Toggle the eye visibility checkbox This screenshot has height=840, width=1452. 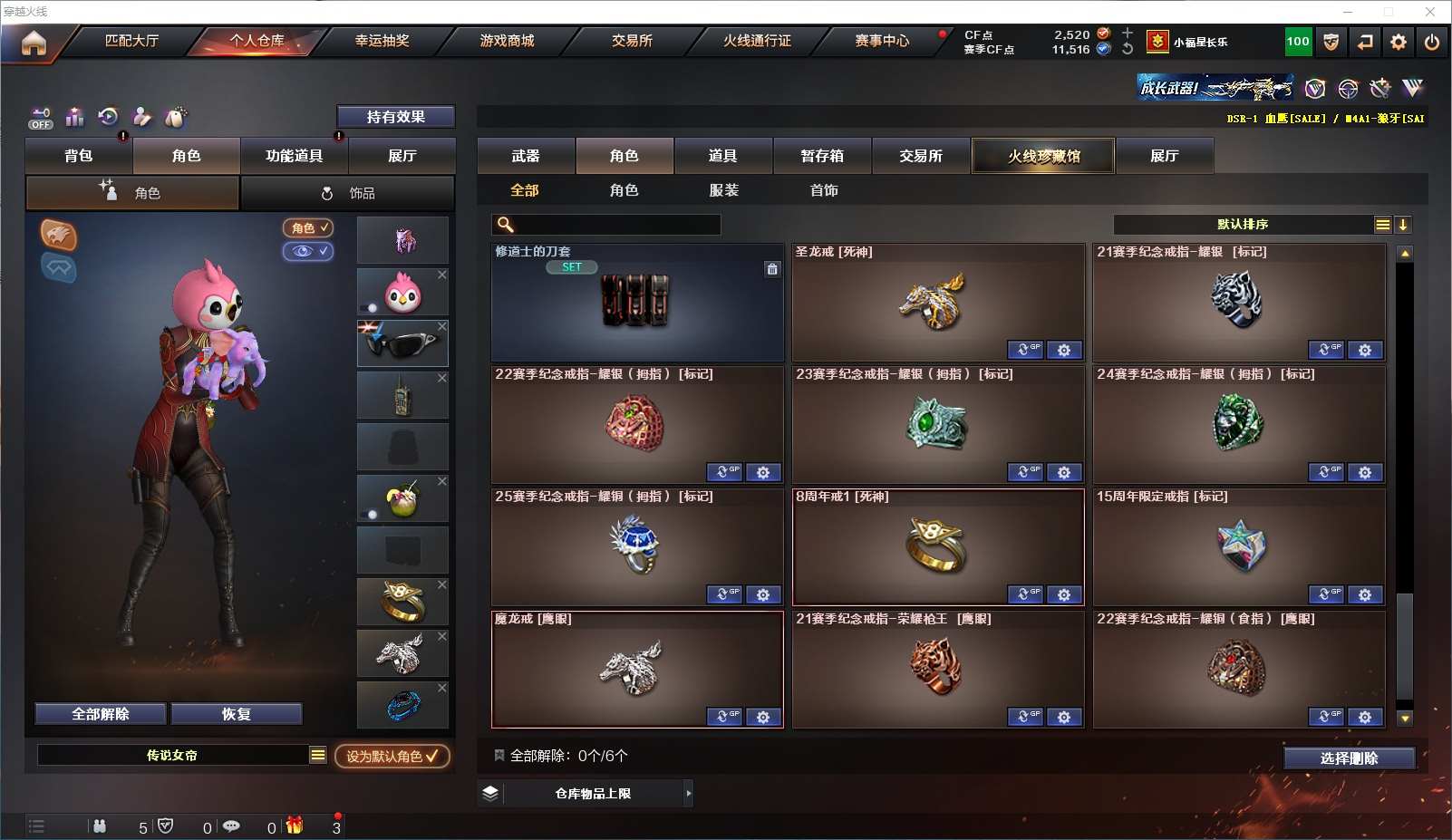click(x=308, y=251)
